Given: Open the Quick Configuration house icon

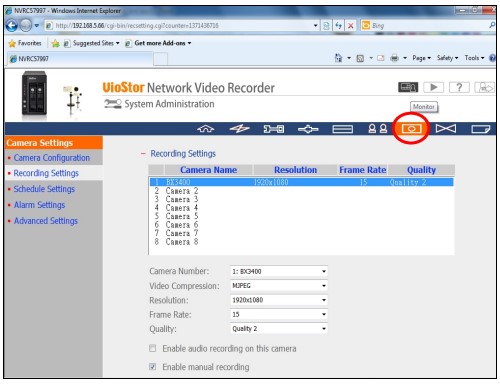Looking at the screenshot, I should pos(206,129).
